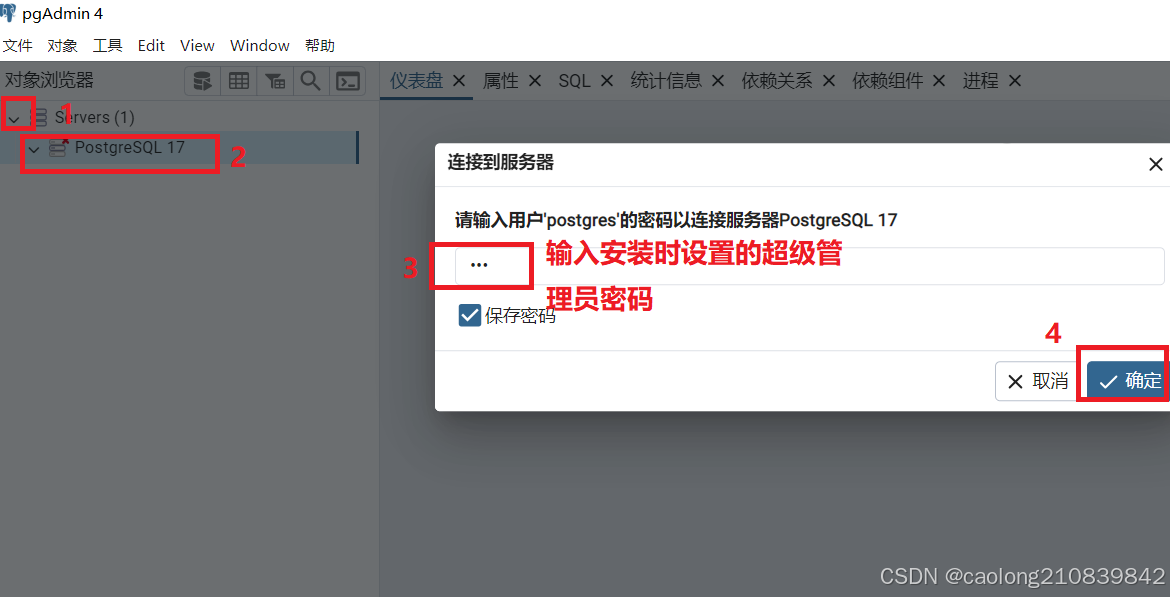
Task: Click the Filtered Rows toolbar icon
Action: pos(275,81)
